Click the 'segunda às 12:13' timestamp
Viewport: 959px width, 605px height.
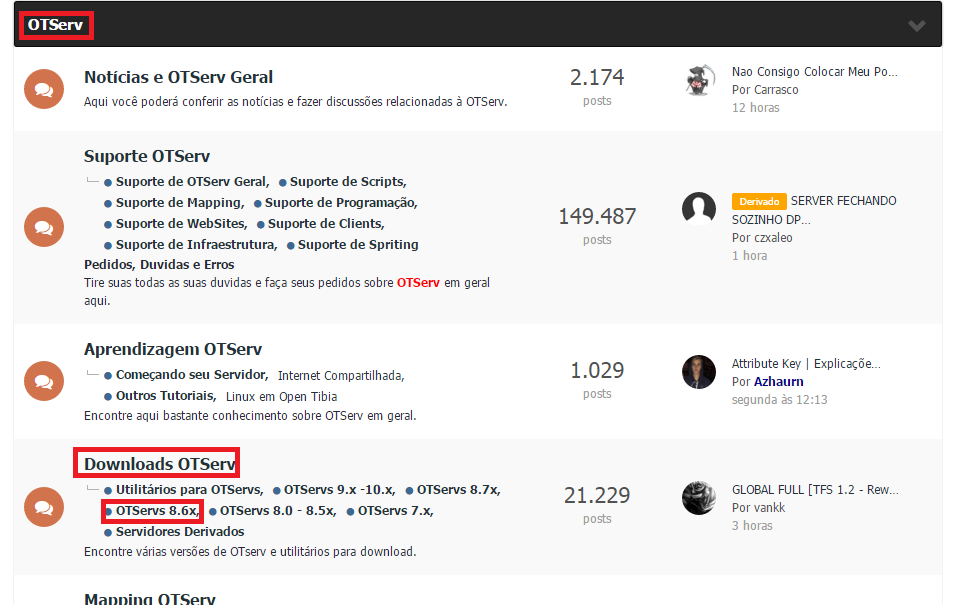click(x=780, y=400)
